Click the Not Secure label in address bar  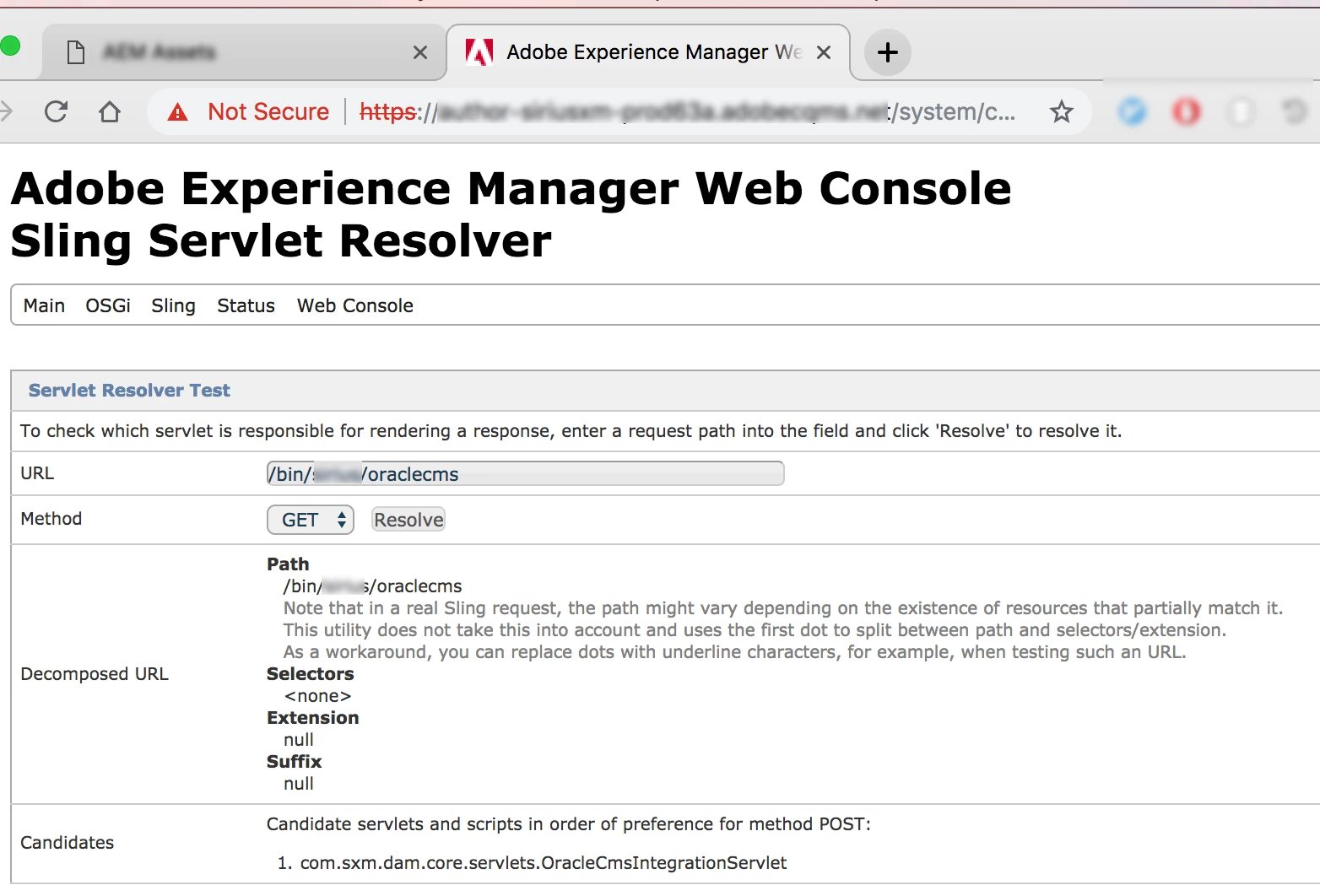tap(268, 111)
